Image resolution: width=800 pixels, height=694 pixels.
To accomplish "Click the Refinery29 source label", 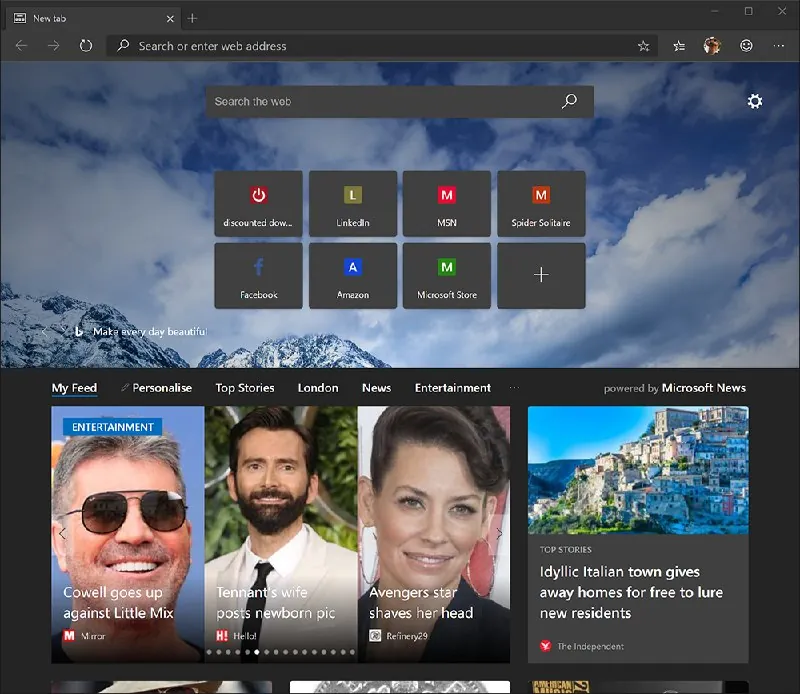I will pos(407,636).
